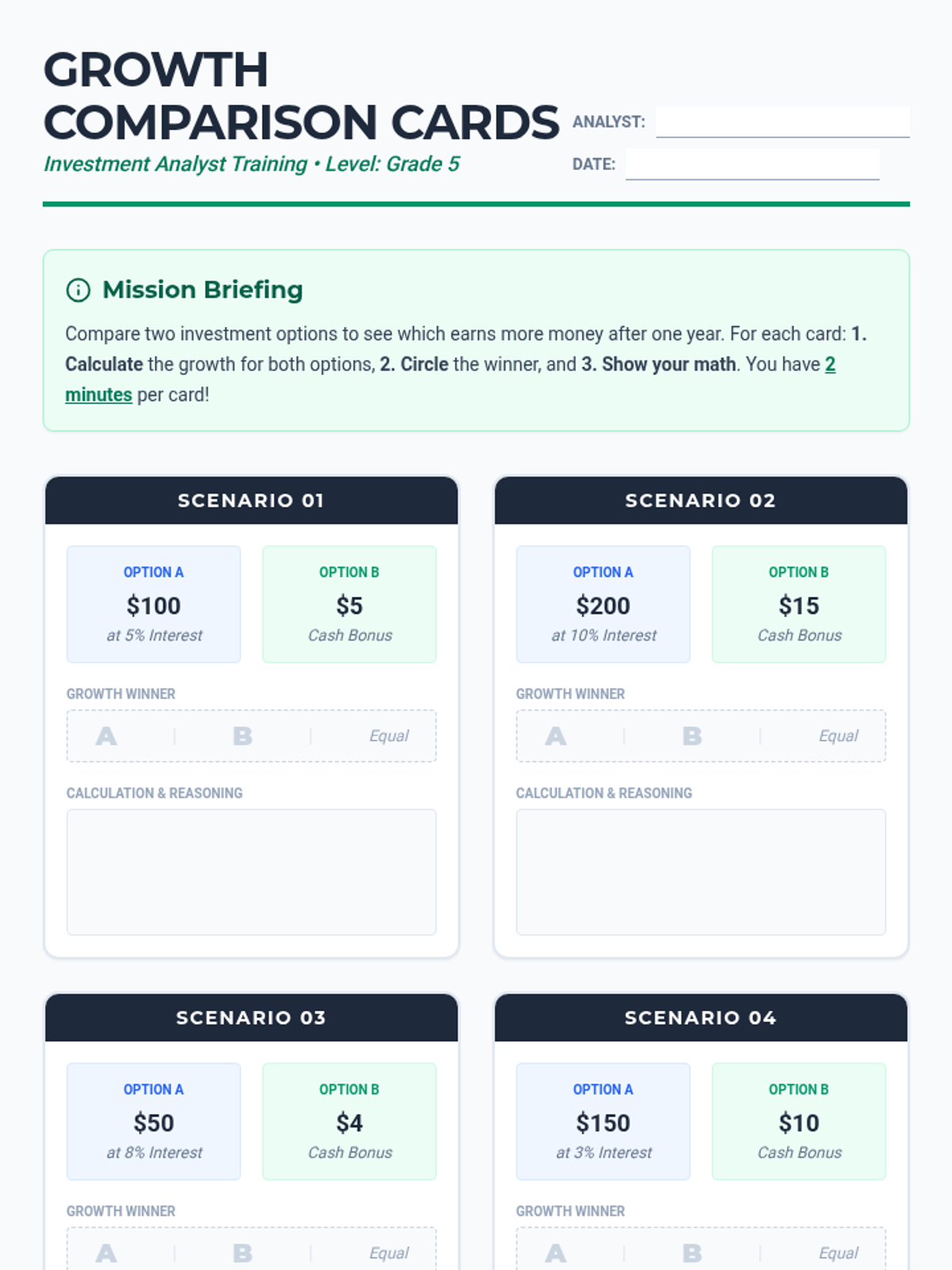952x1270 pixels.
Task: Click the $50 at 8% Interest card
Action: (154, 1122)
